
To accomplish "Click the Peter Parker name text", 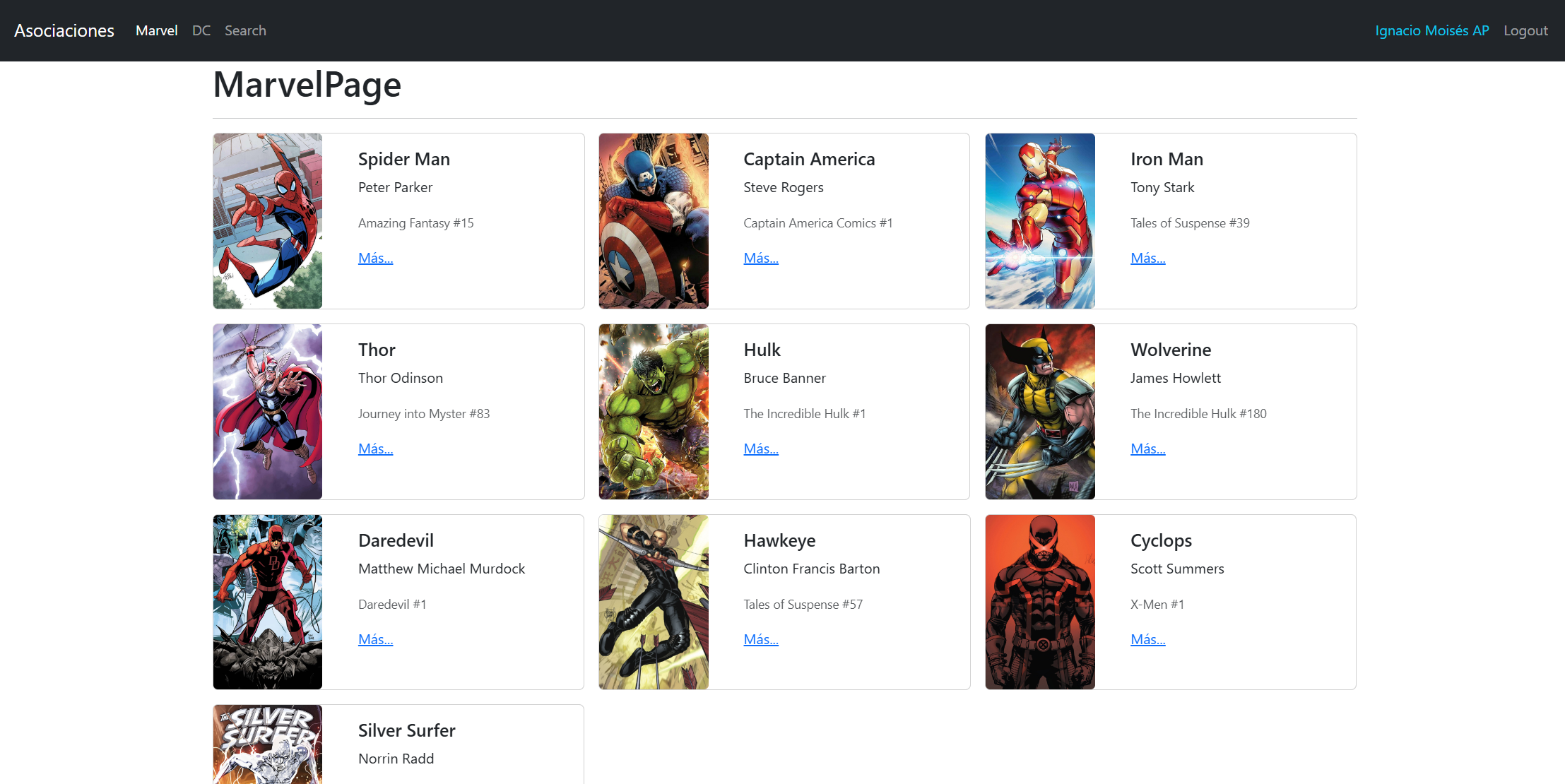I will (x=395, y=187).
